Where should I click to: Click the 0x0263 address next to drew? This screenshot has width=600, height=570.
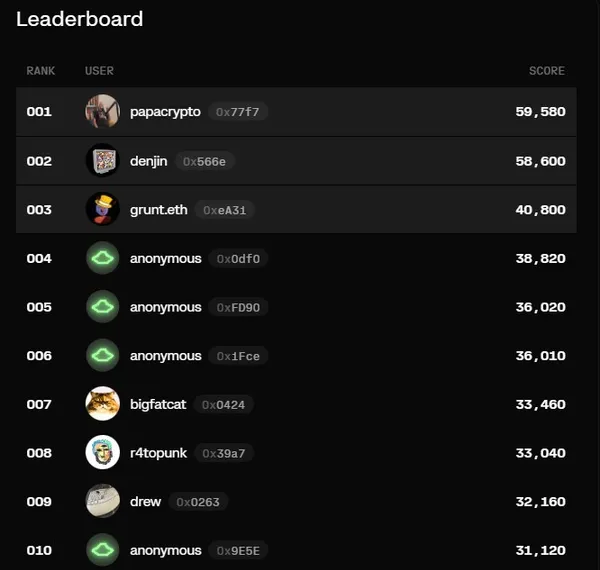pyautogui.click(x=197, y=501)
